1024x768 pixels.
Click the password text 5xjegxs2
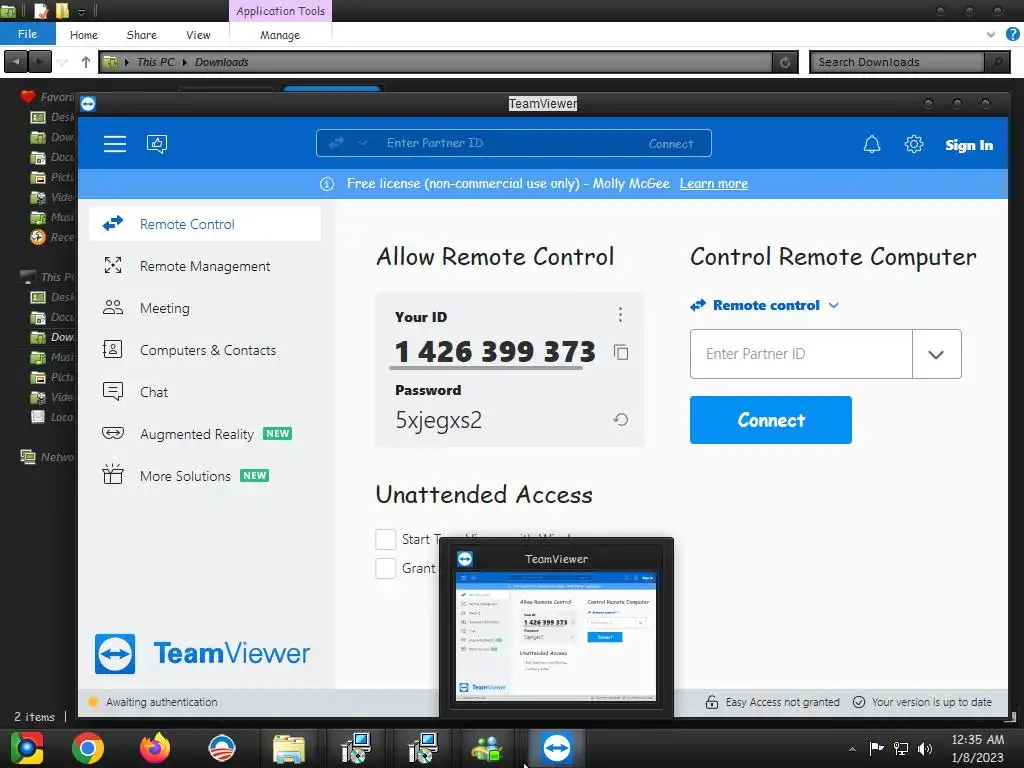pyautogui.click(x=438, y=420)
